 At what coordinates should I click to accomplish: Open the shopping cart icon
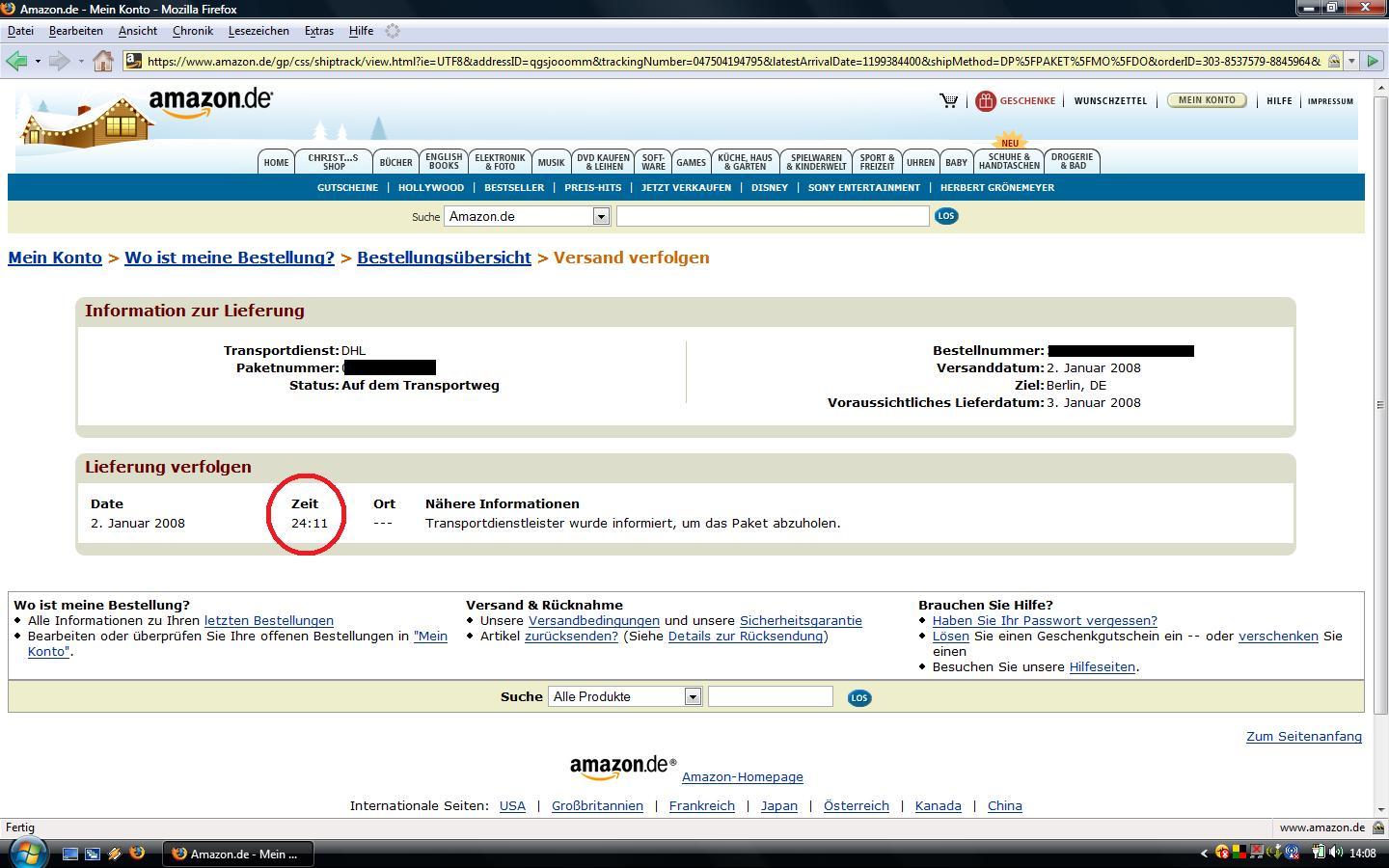click(949, 100)
